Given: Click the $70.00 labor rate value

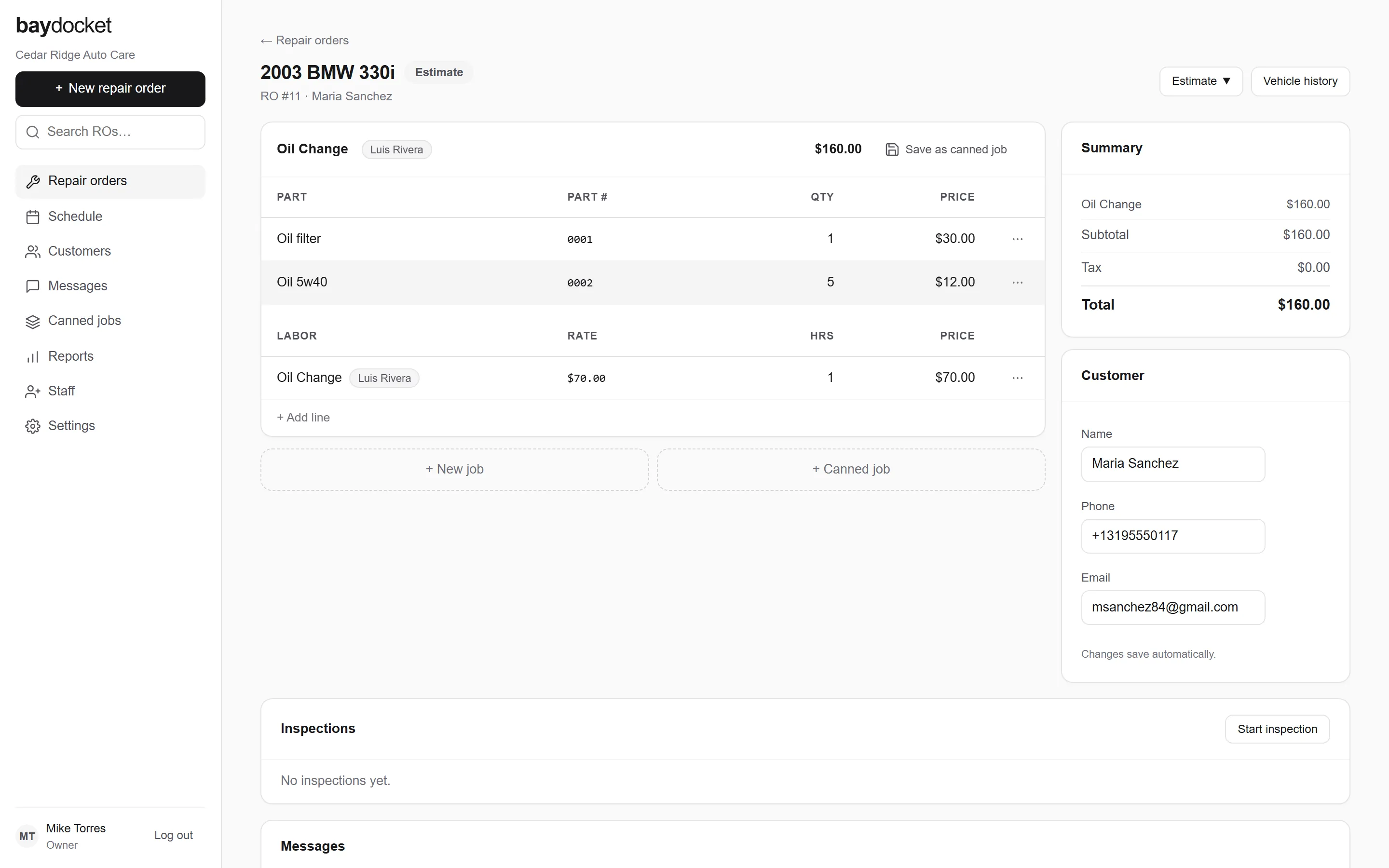Looking at the screenshot, I should (x=586, y=379).
